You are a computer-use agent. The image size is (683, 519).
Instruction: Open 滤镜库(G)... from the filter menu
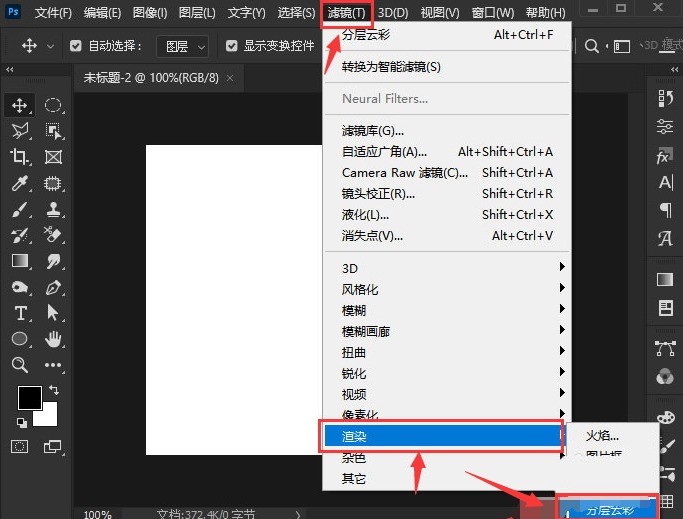pyautogui.click(x=447, y=130)
